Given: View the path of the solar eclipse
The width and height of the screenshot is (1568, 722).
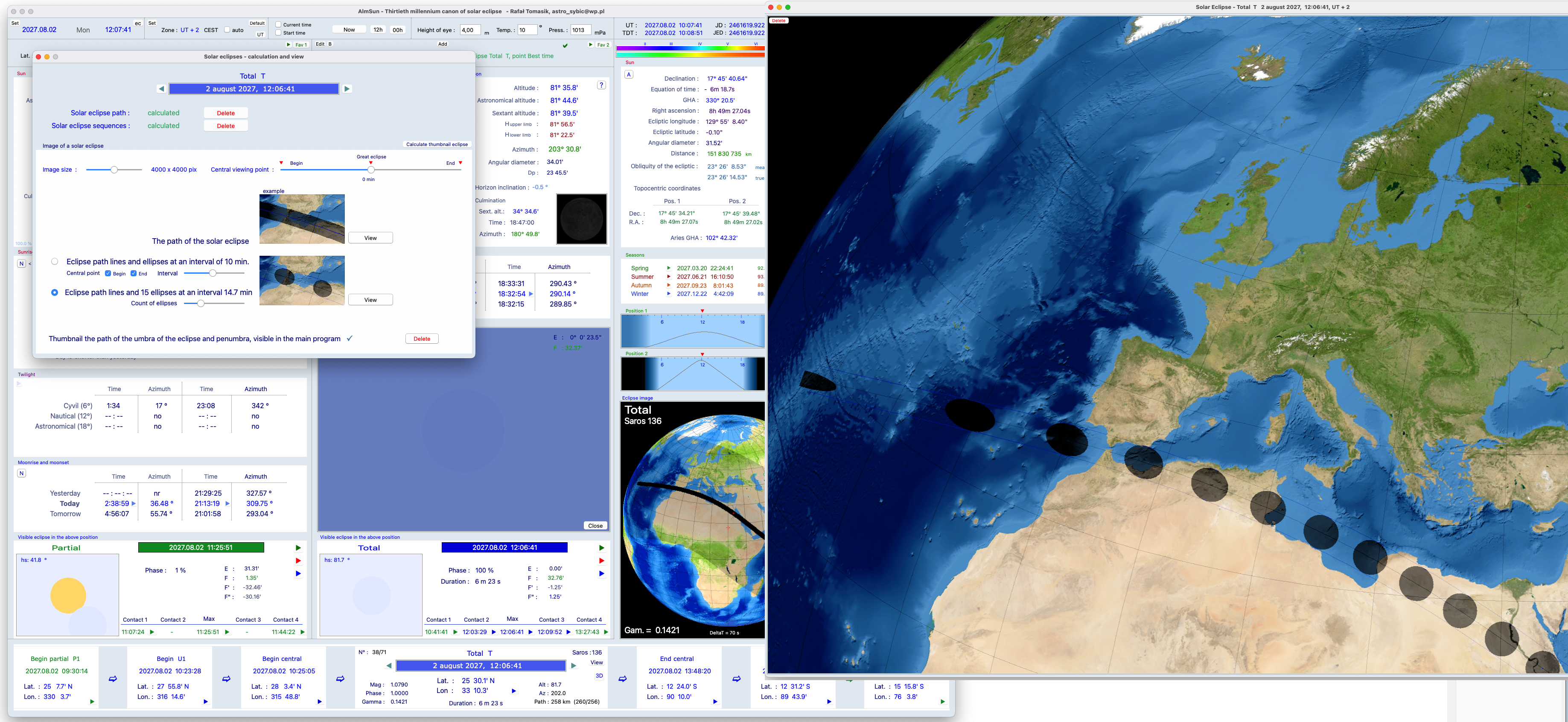Looking at the screenshot, I should click(371, 238).
